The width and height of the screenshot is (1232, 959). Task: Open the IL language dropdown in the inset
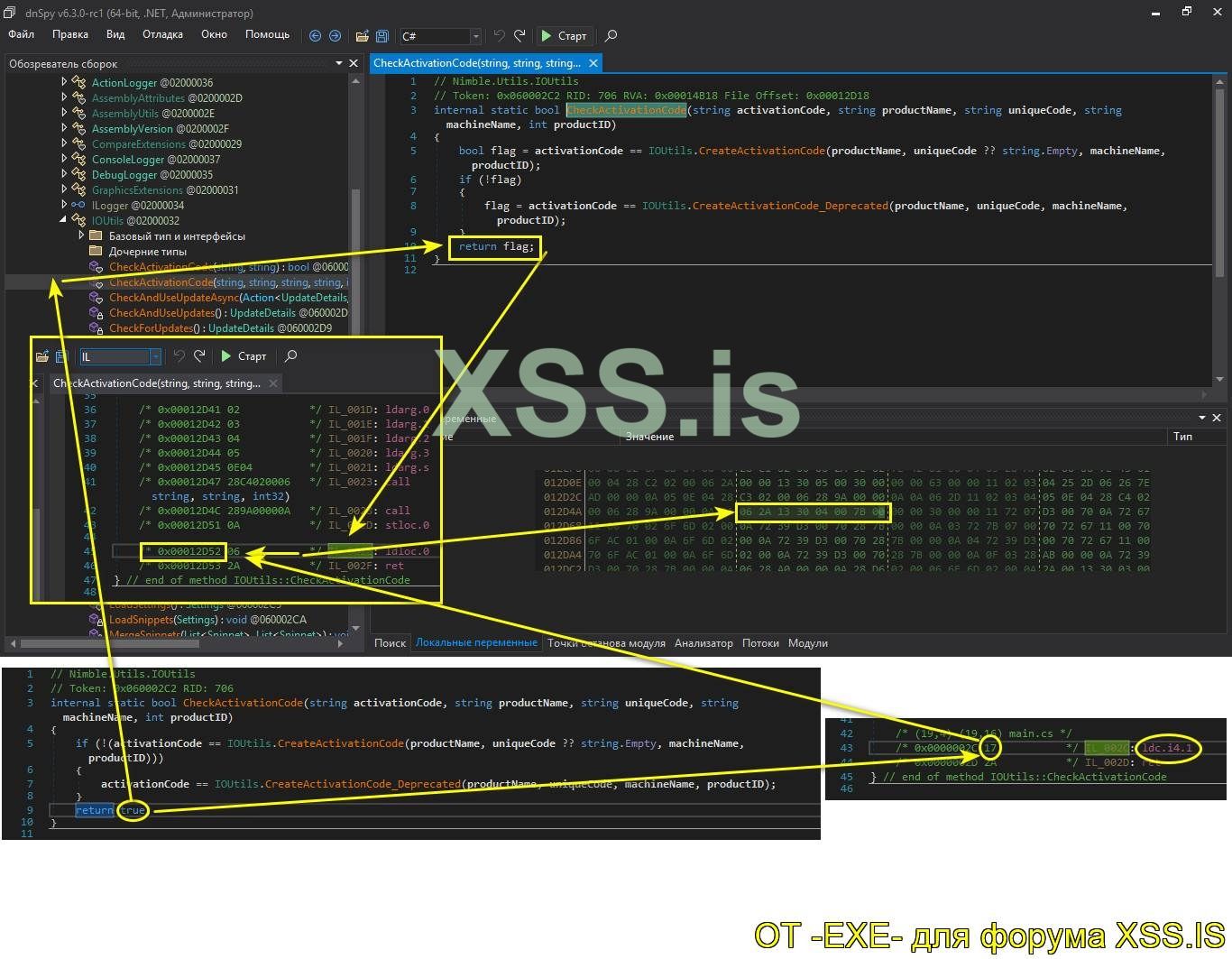click(121, 356)
